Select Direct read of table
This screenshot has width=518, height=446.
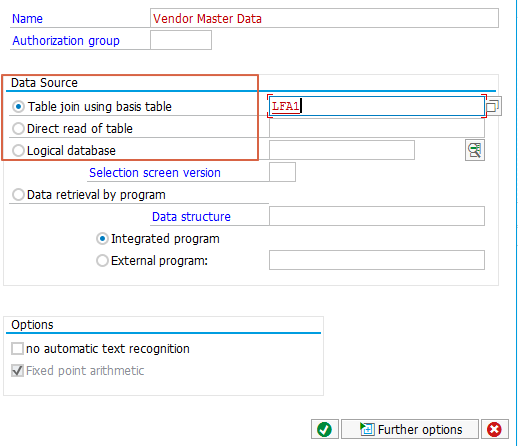pos(18,129)
